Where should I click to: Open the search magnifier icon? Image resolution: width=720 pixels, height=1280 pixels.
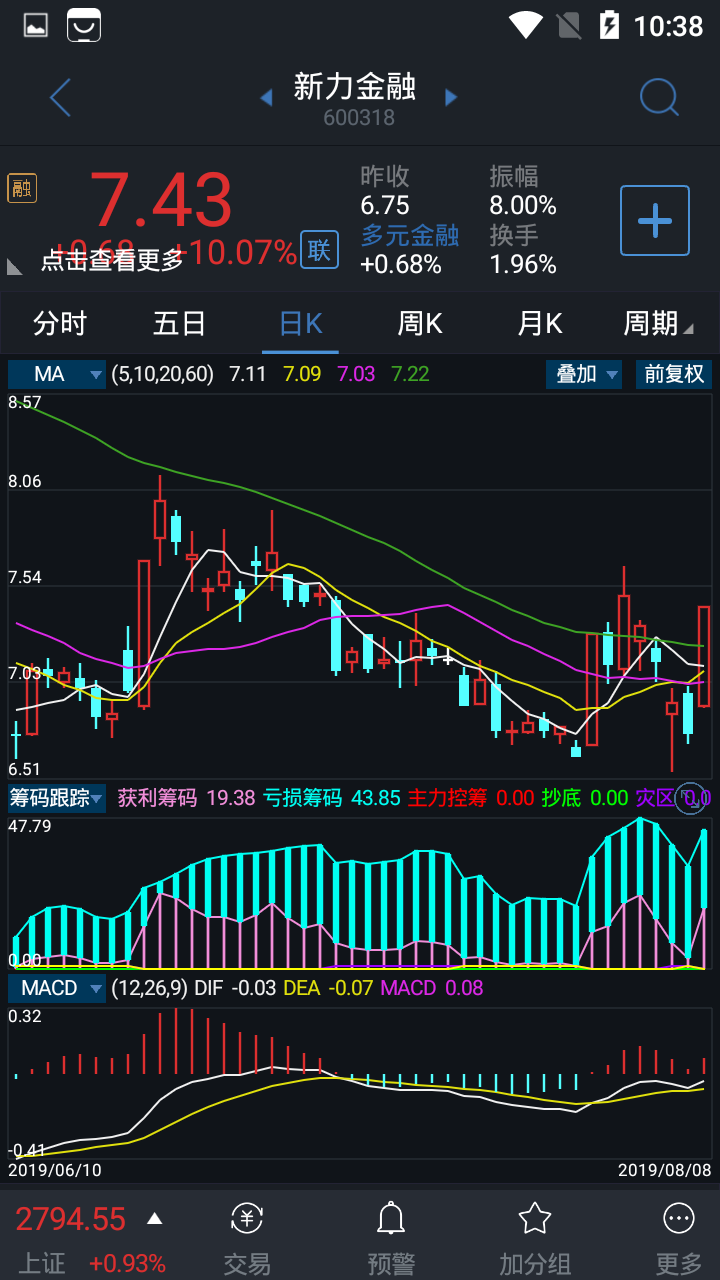pyautogui.click(x=659, y=97)
